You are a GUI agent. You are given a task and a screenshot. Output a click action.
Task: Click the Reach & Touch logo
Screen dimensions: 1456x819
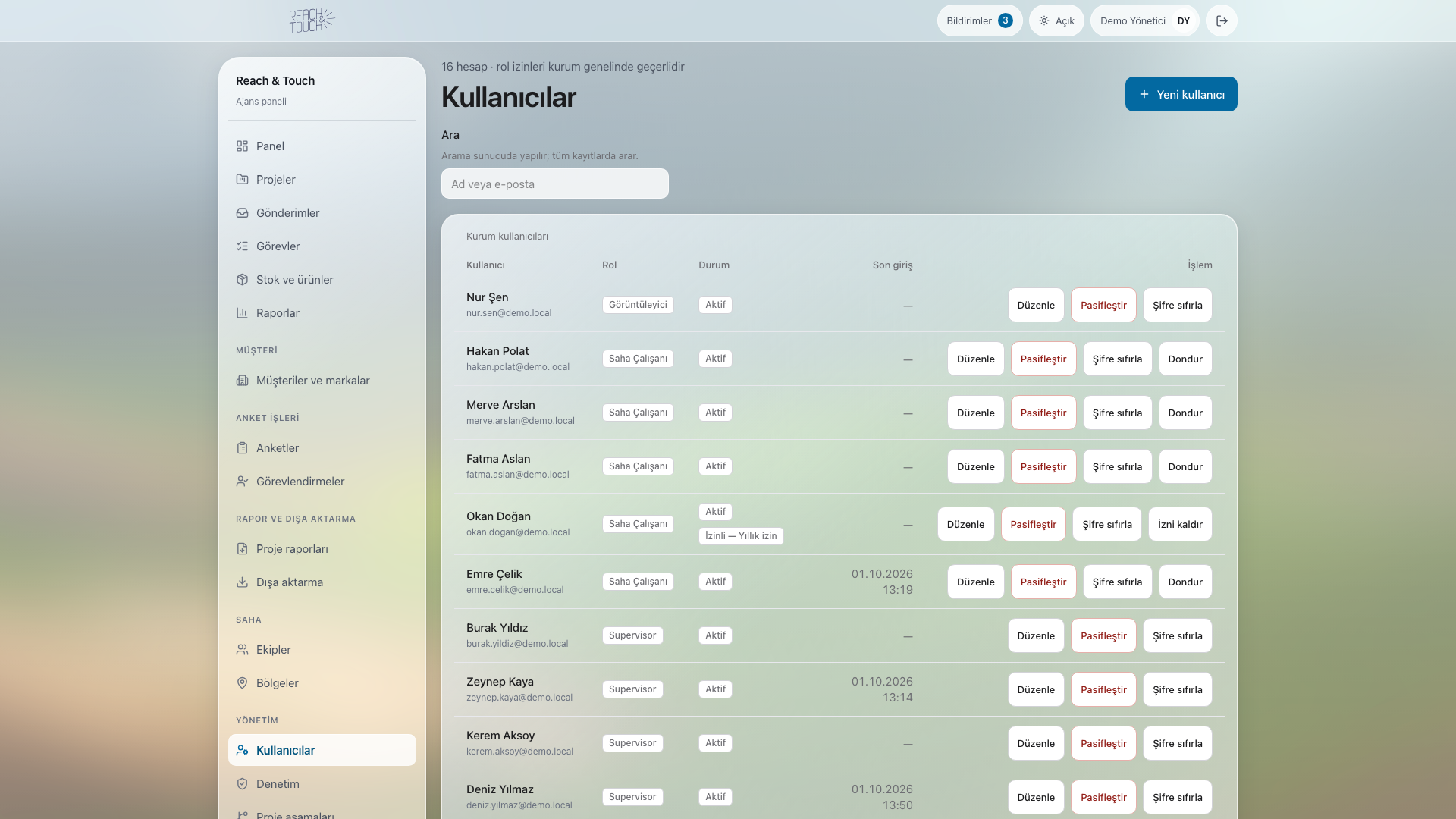312,20
